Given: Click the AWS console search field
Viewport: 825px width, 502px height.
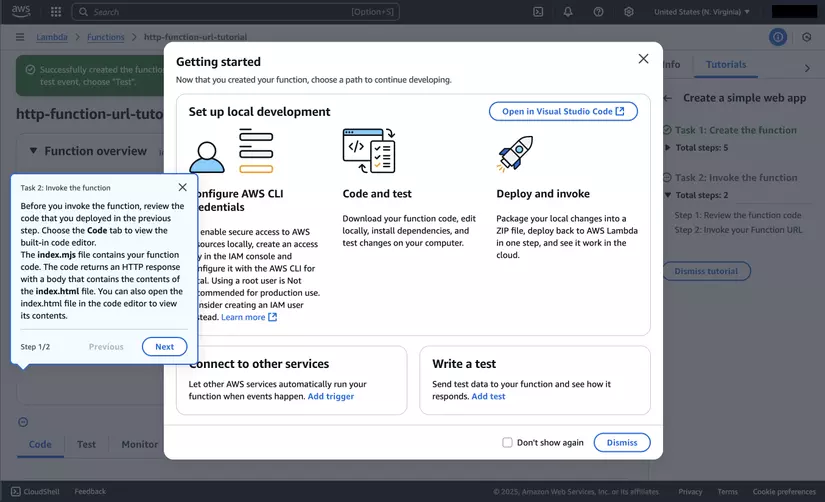Looking at the screenshot, I should click(x=235, y=12).
